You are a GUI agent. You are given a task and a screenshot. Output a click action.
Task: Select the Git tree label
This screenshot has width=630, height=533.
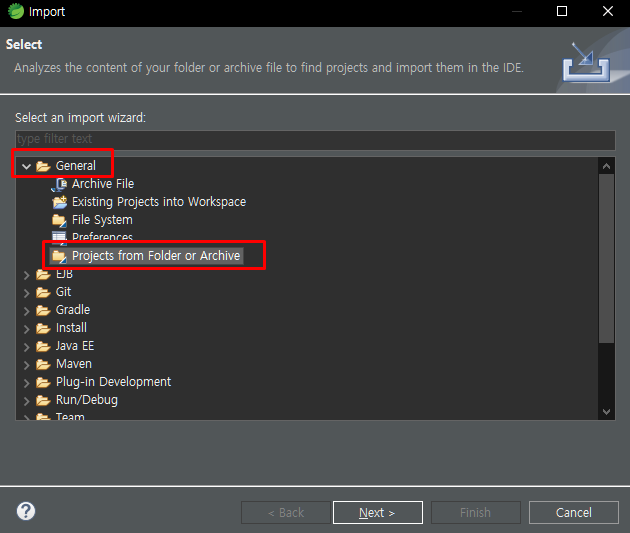tap(63, 292)
